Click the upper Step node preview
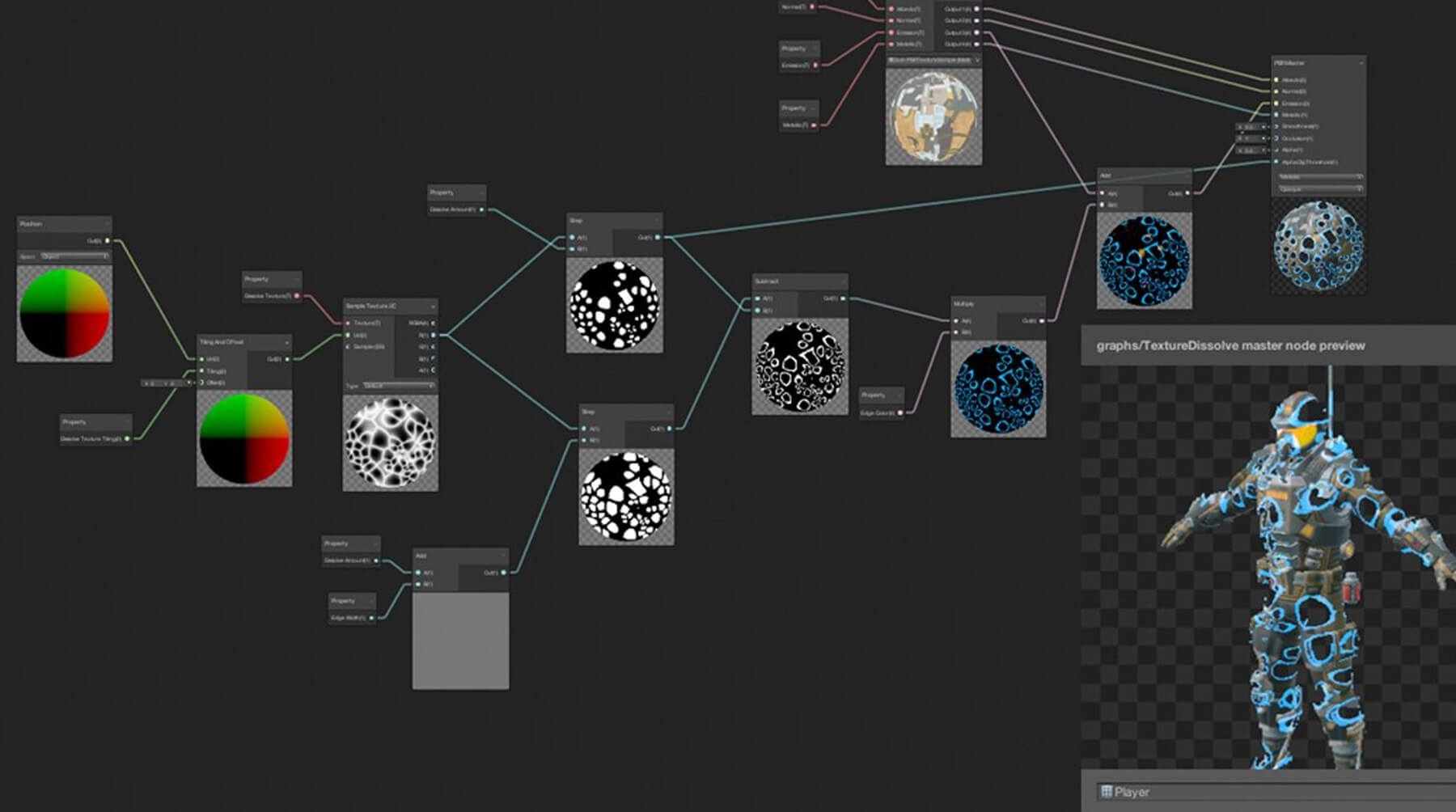The image size is (1456, 812). pos(615,305)
